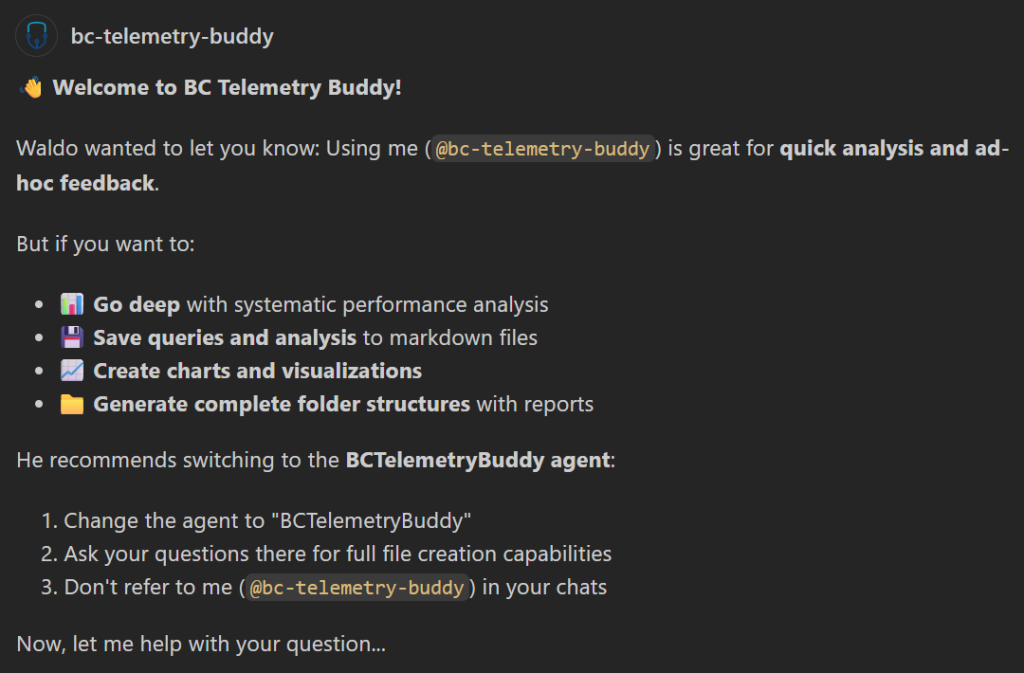The height and width of the screenshot is (673, 1024).
Task: Click the bold 'BCTelemetryBuddy agent' text
Action: pyautogui.click(x=477, y=461)
